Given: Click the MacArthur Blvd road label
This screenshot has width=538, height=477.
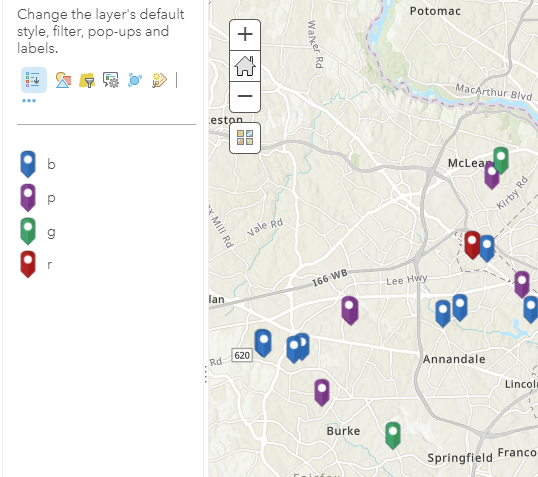Looking at the screenshot, I should [x=493, y=92].
